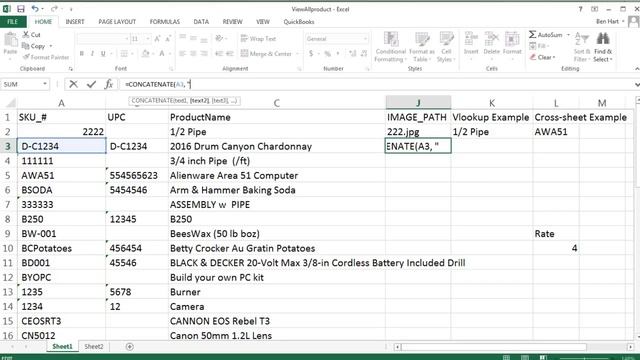Click the Paste clipboard icon

[10, 41]
